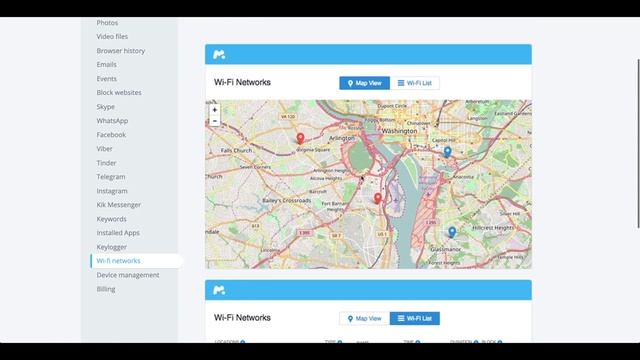Open Keylogger section
This screenshot has height=360, width=640.
(x=112, y=247)
